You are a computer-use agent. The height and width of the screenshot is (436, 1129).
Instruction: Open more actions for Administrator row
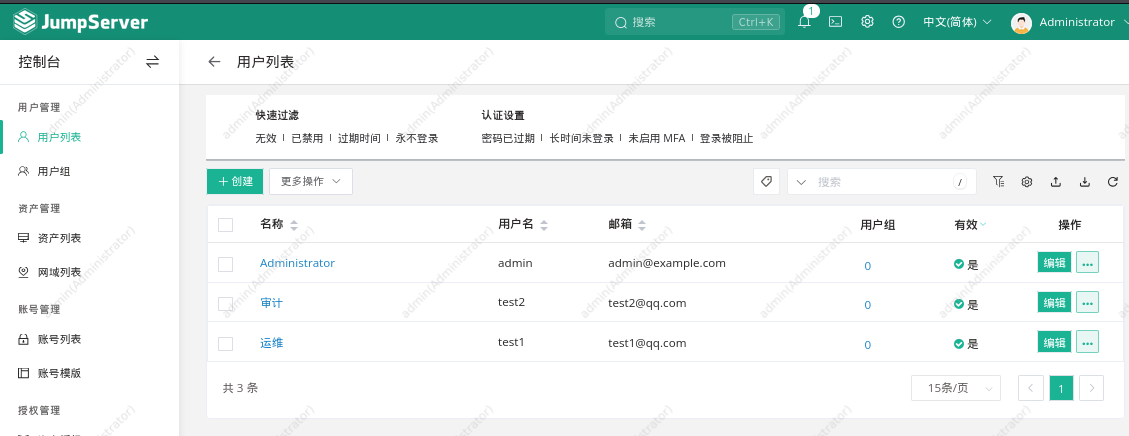click(x=1087, y=263)
